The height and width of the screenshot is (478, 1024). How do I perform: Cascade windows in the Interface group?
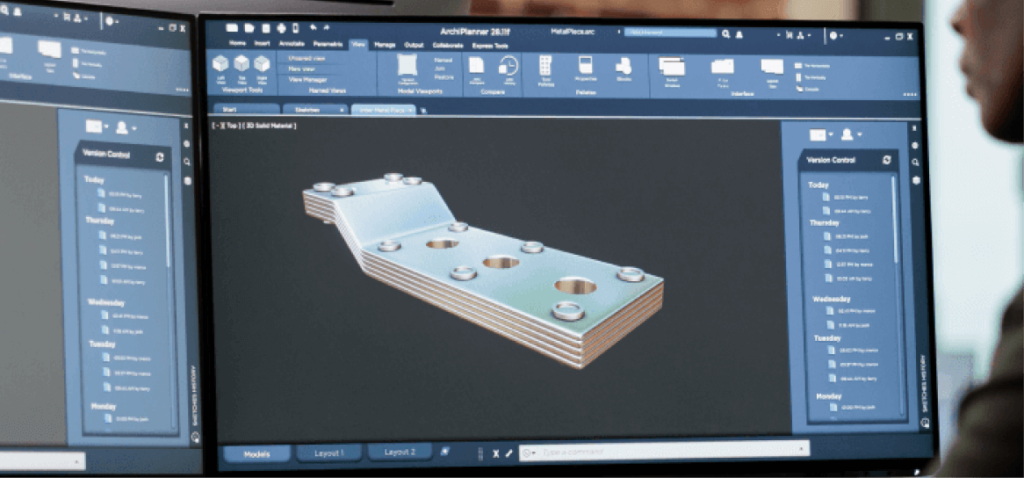tap(805, 88)
